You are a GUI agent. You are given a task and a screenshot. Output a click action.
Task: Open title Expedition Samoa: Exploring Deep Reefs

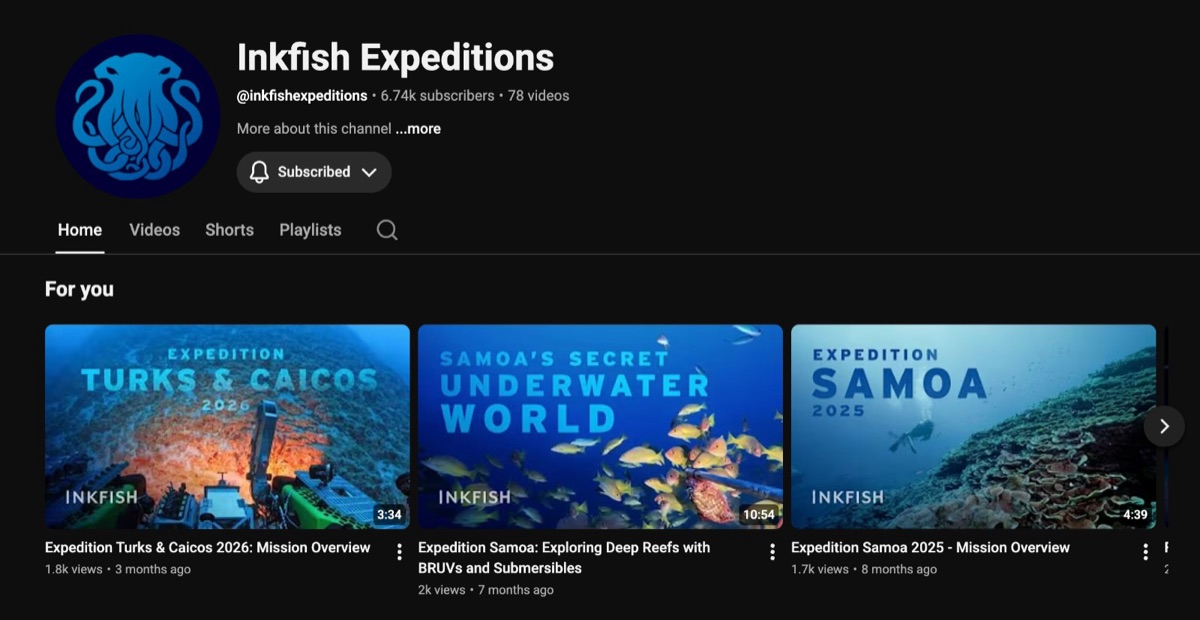pyautogui.click(x=564, y=558)
